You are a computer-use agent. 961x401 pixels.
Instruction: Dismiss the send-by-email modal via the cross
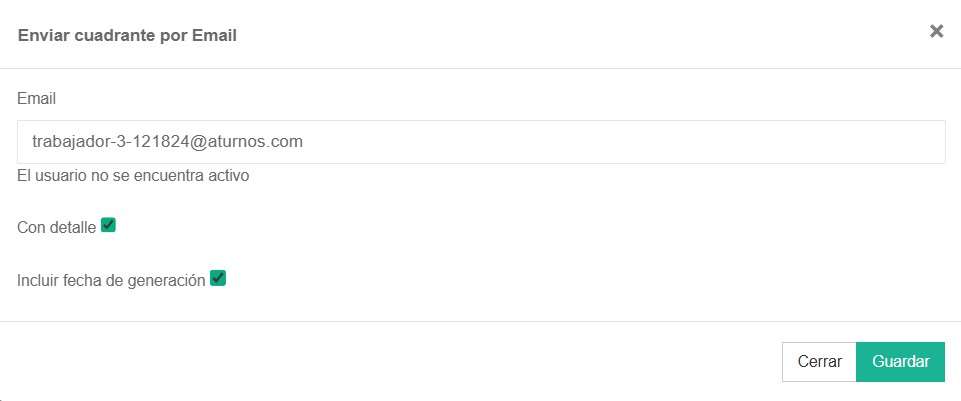[936, 31]
